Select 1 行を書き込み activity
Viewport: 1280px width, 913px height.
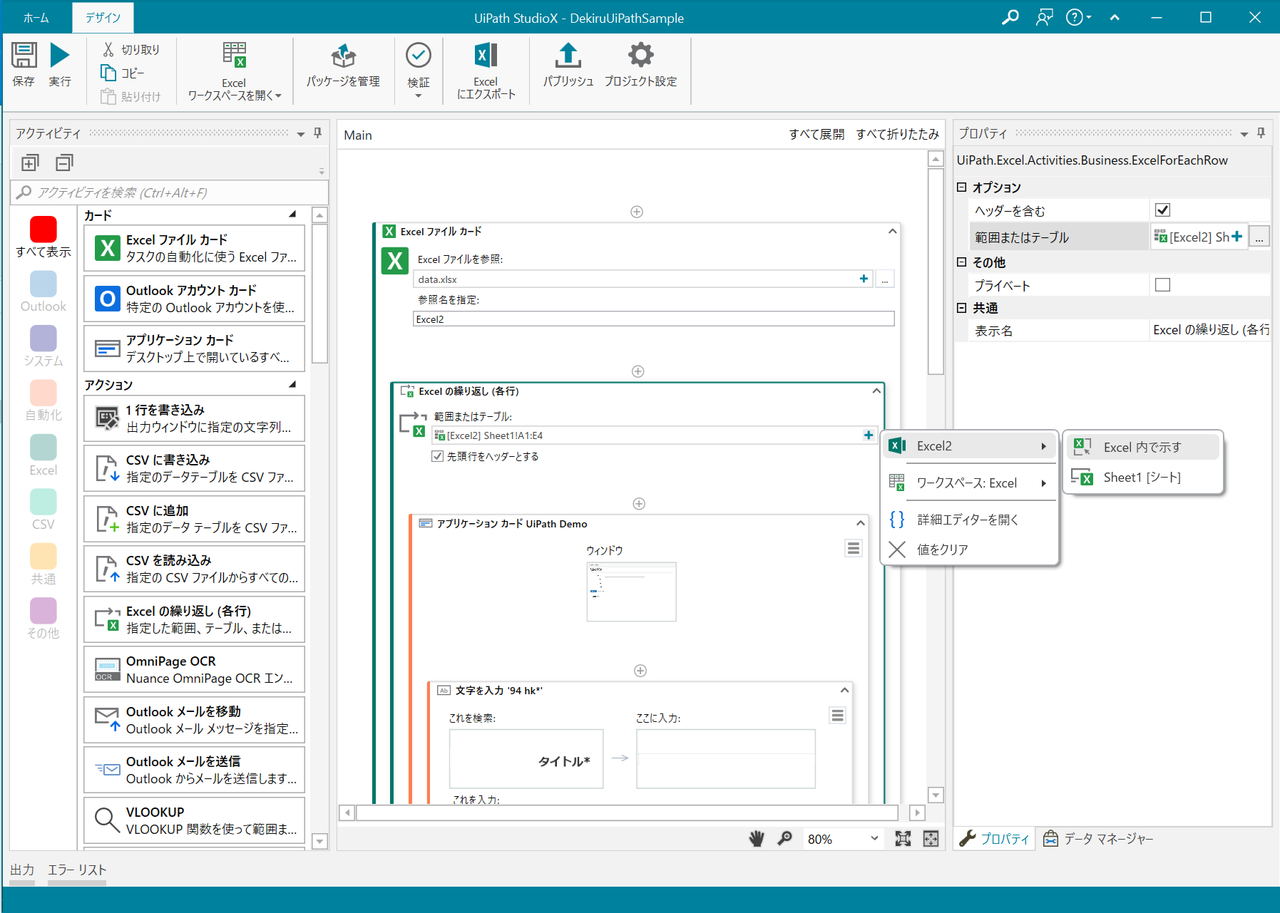pyautogui.click(x=194, y=418)
